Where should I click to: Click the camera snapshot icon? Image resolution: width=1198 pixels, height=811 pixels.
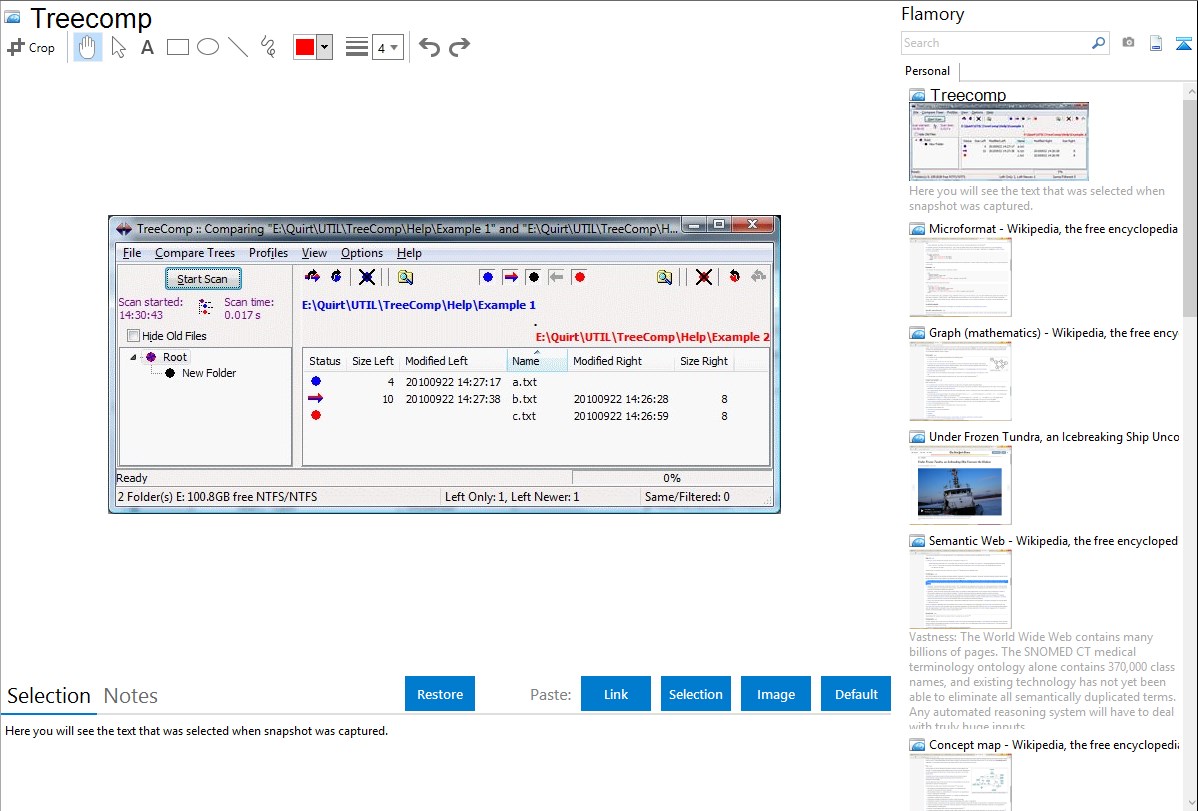click(x=1128, y=43)
